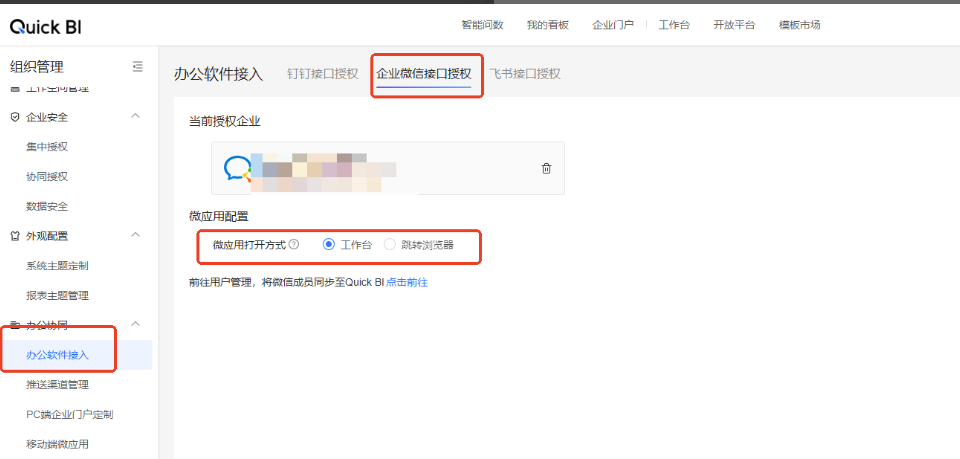The height and width of the screenshot is (459, 960).
Task: Collapse the 办公协同 section chevron
Action: tap(136, 325)
